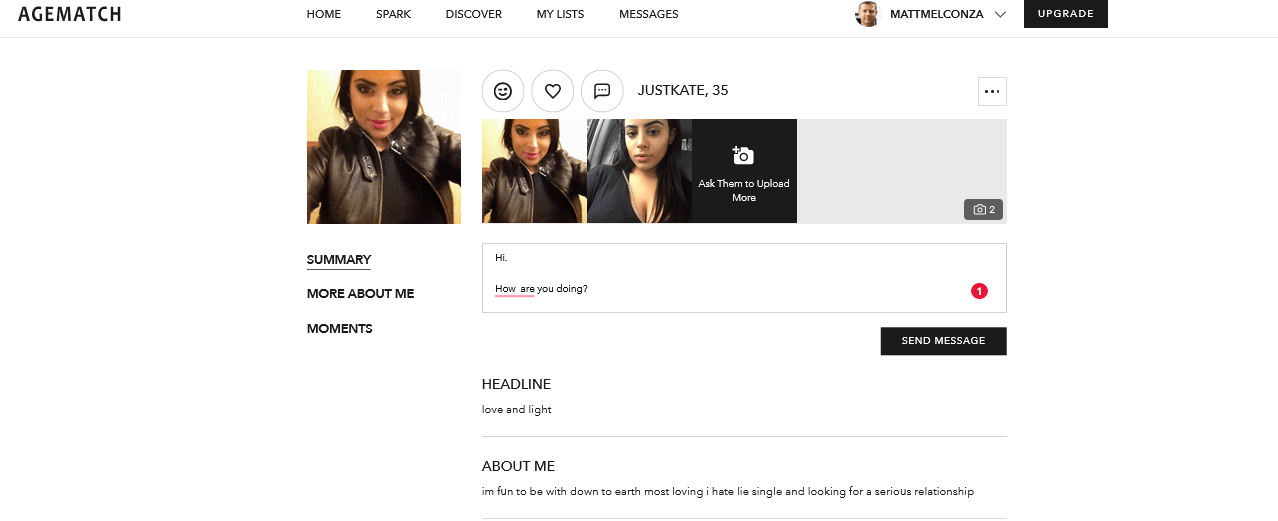Switch to the MOMENTS tab

pos(340,328)
